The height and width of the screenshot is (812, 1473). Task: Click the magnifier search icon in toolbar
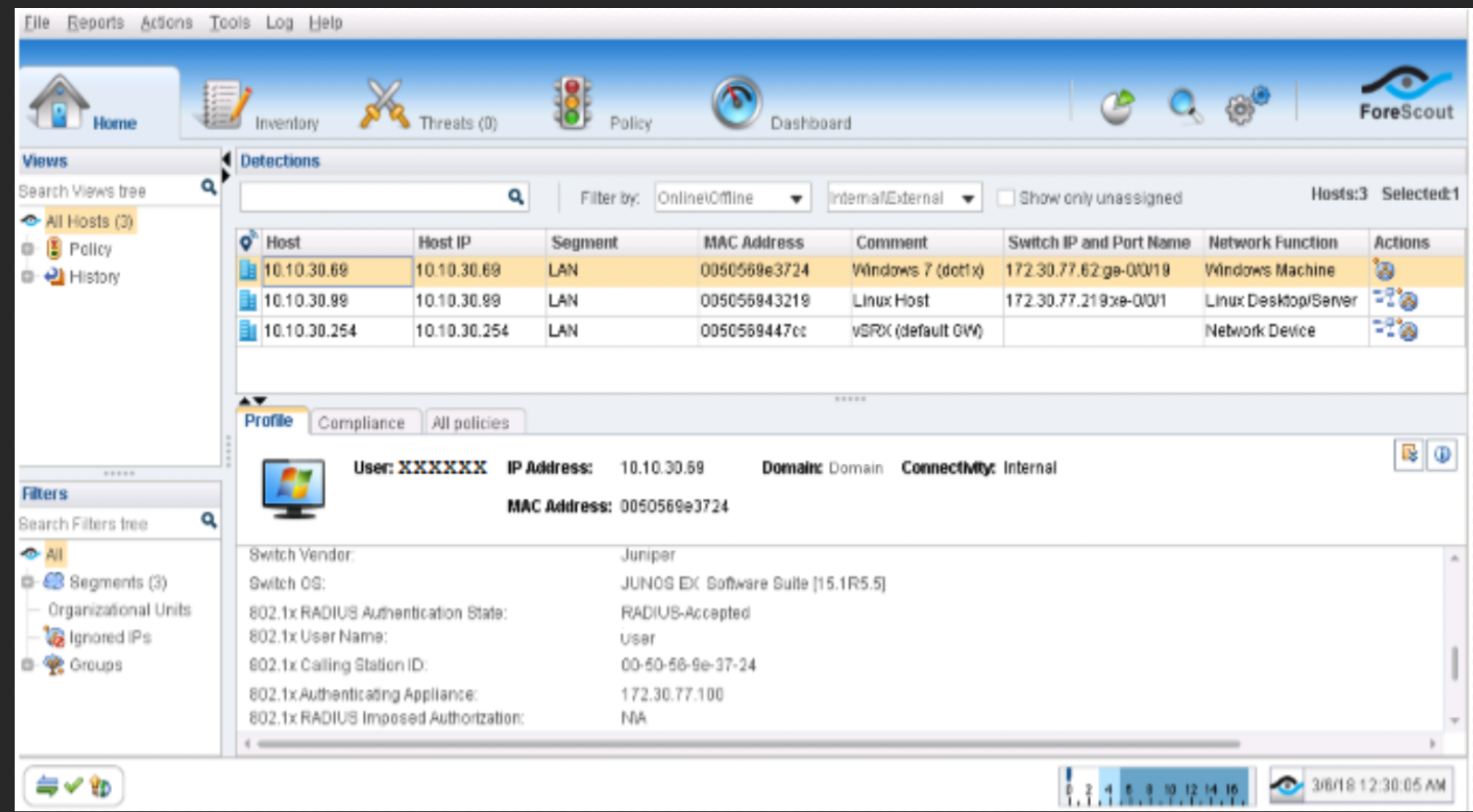(1184, 106)
